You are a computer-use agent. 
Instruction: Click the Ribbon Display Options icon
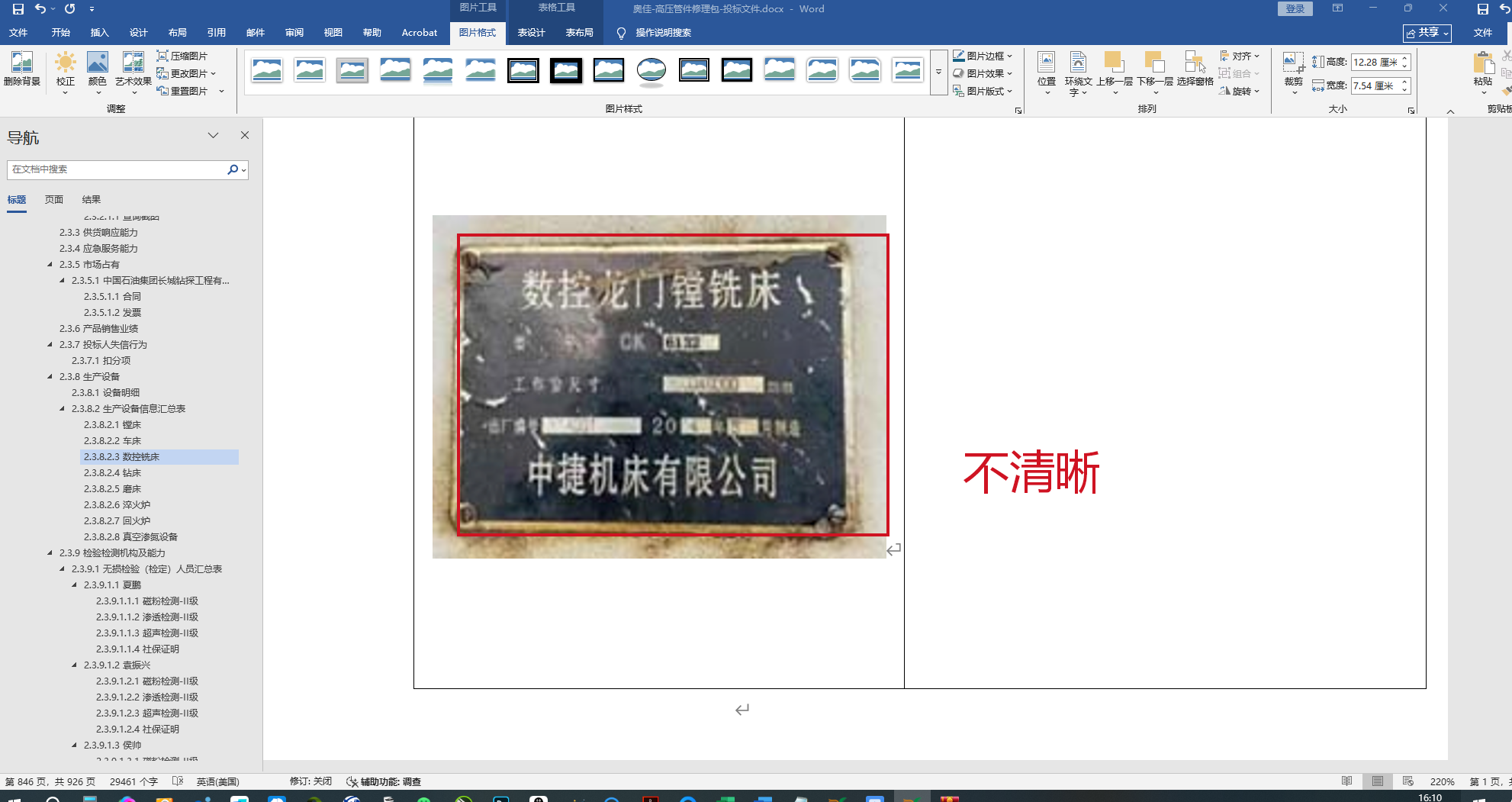point(1337,8)
